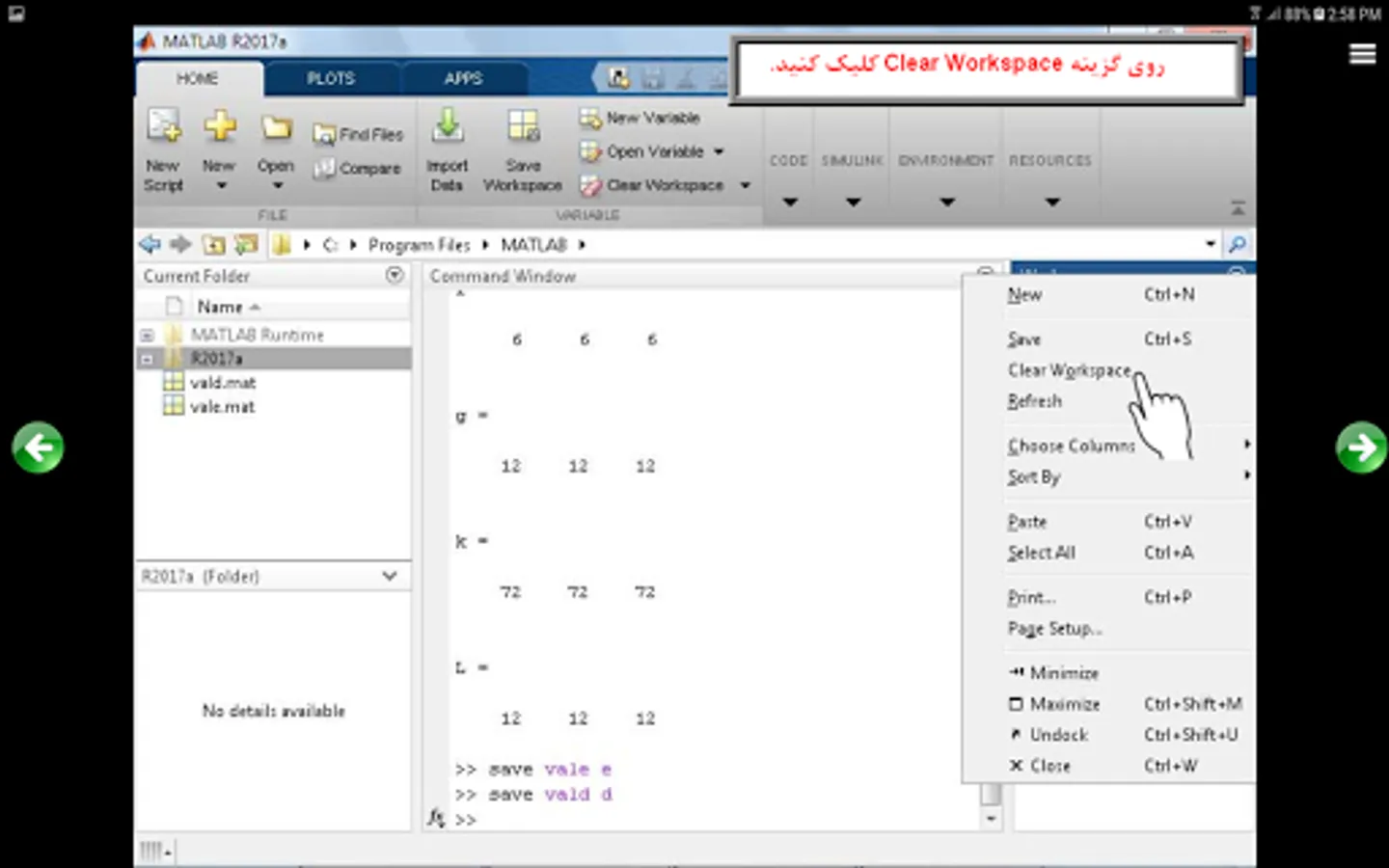
Task: Click the Find Files button
Action: click(358, 134)
